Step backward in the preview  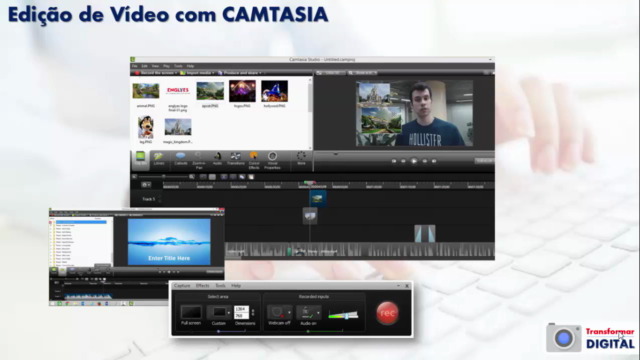point(403,161)
